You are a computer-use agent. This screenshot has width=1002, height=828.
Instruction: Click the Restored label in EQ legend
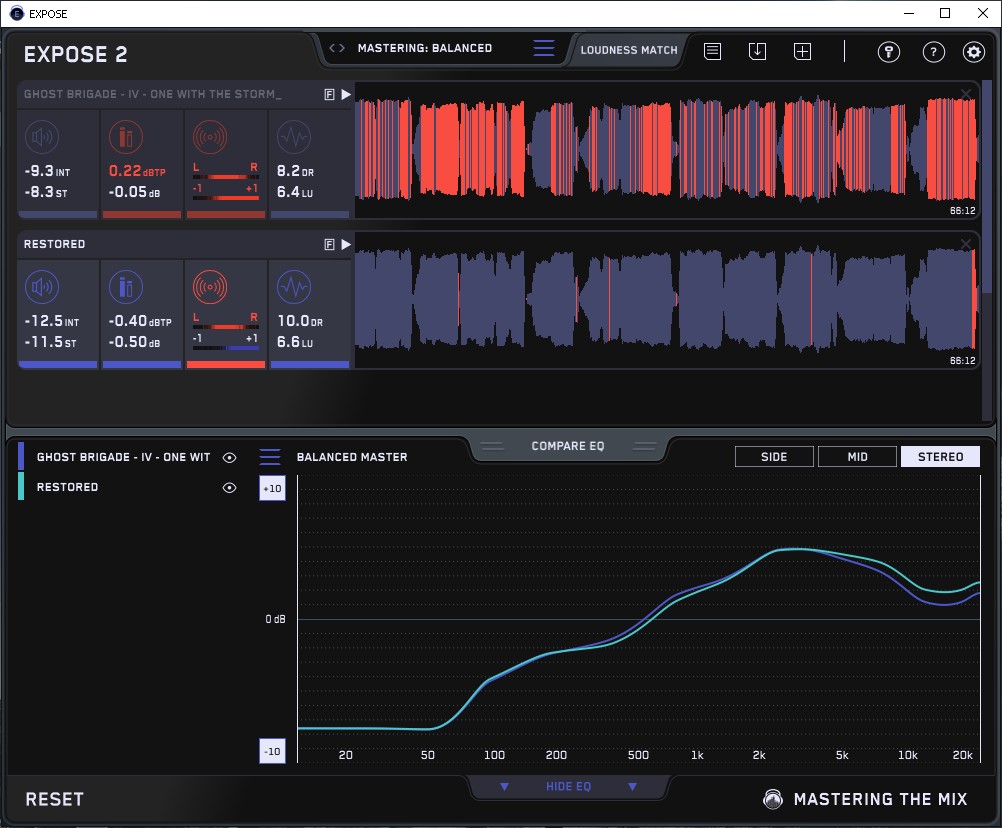67,487
